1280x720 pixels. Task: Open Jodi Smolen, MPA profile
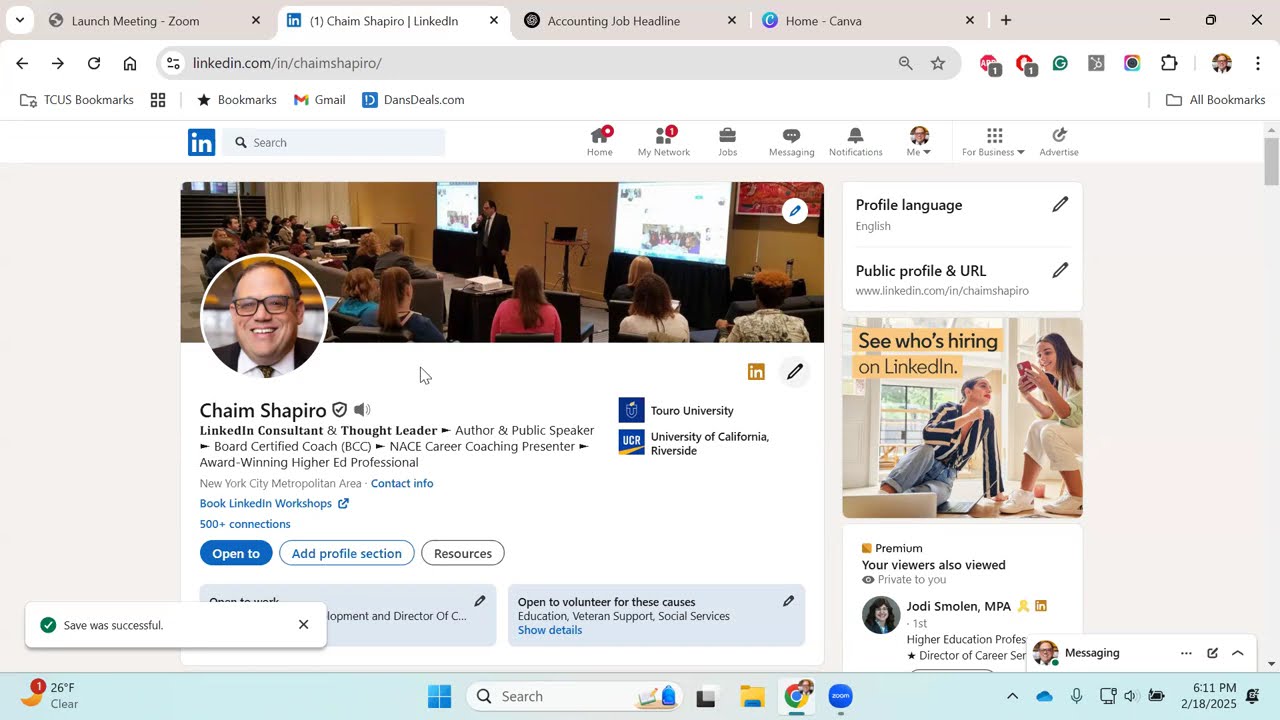[x=958, y=606]
